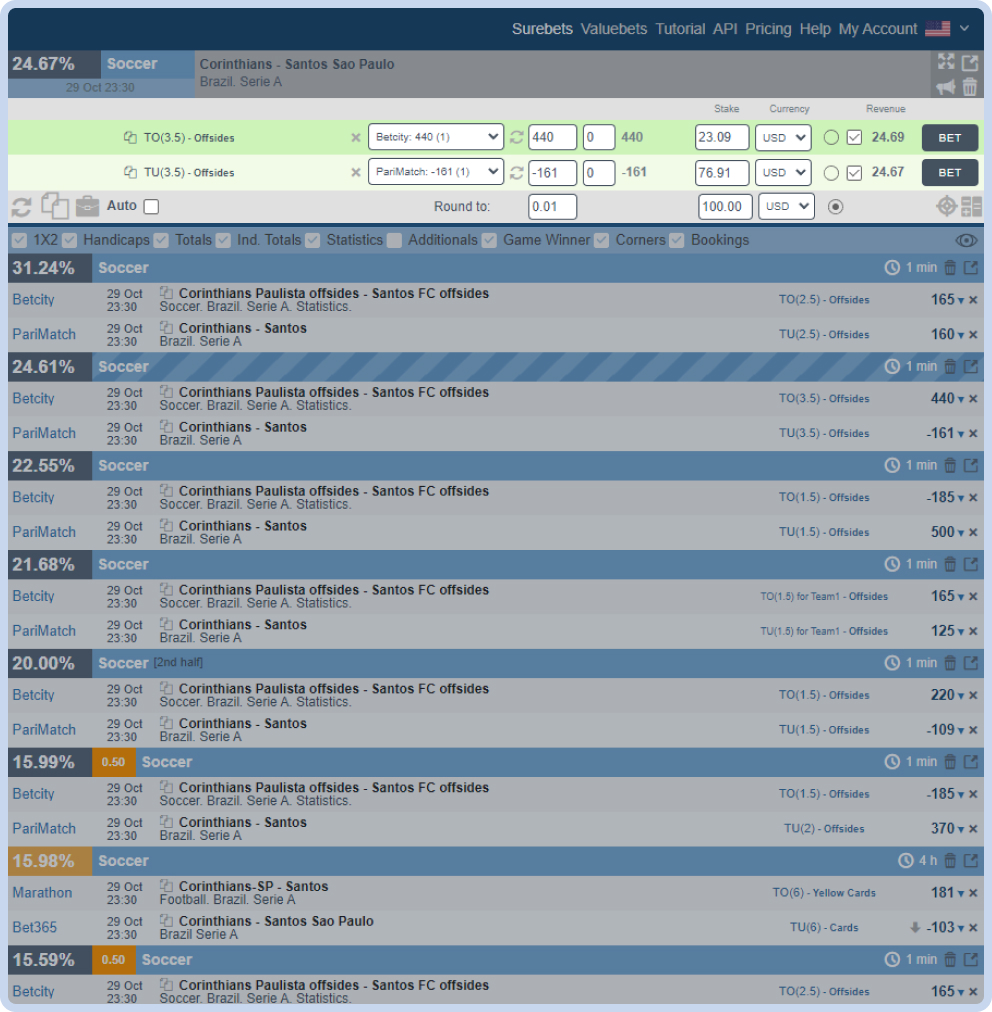Open the calculator grid icon at right

tap(971, 207)
